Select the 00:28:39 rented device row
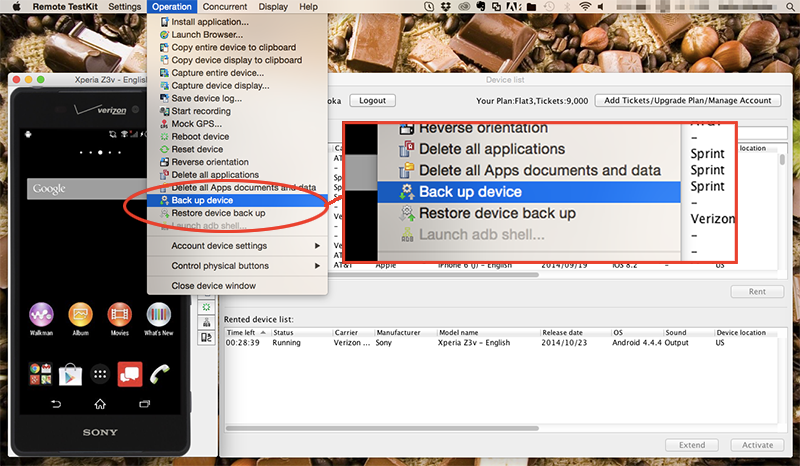The height and width of the screenshot is (466, 800). tap(502, 343)
